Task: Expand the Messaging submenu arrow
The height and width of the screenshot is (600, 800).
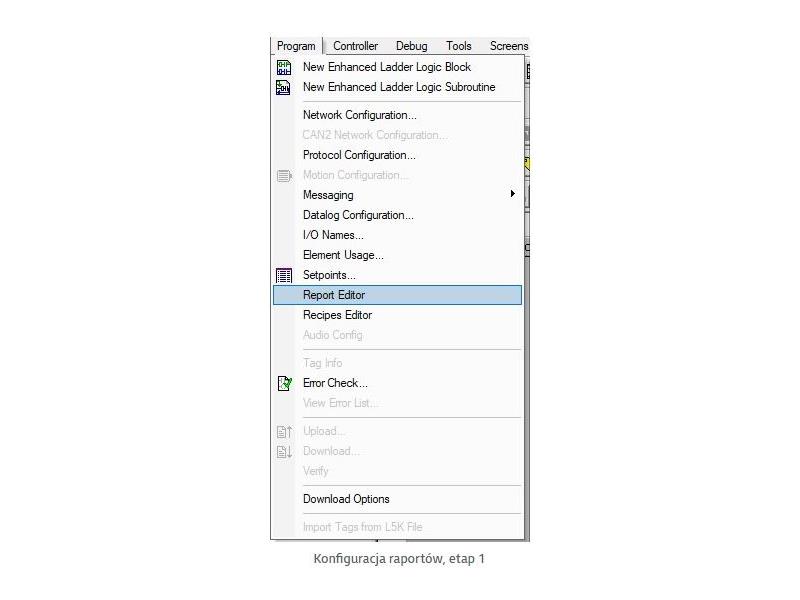Action: (x=512, y=194)
